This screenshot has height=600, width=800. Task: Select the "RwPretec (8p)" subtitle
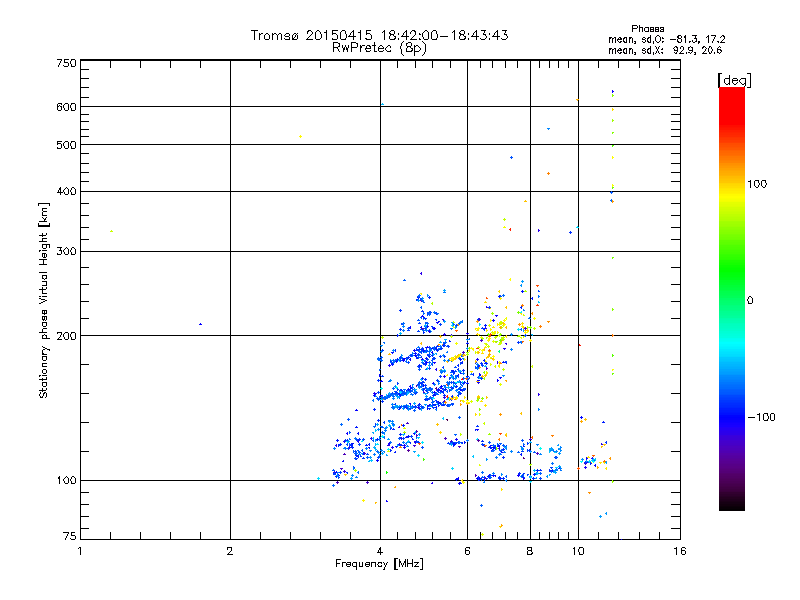(379, 48)
